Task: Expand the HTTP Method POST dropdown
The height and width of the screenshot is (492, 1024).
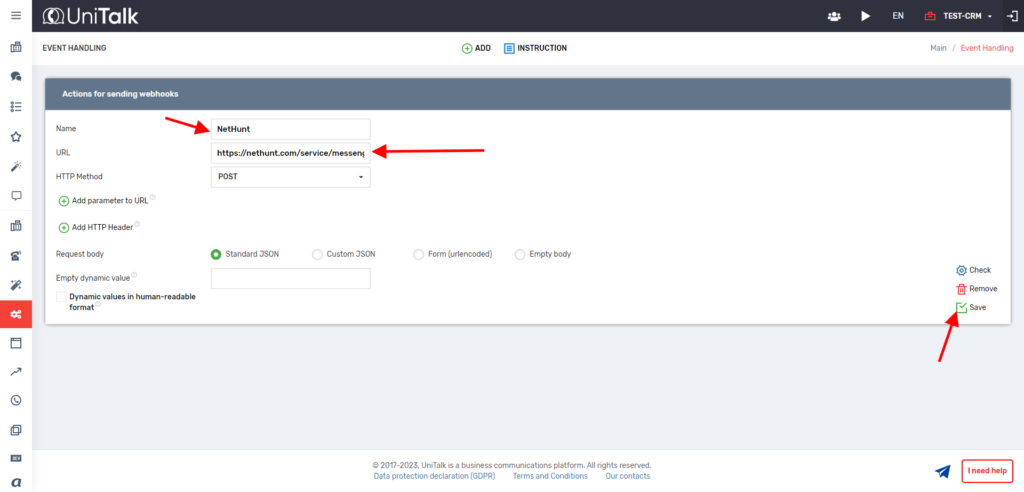Action: 291,177
